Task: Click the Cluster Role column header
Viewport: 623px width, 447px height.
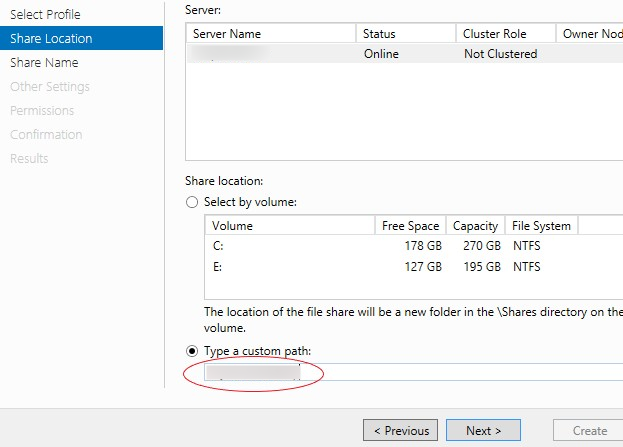Action: coord(504,34)
